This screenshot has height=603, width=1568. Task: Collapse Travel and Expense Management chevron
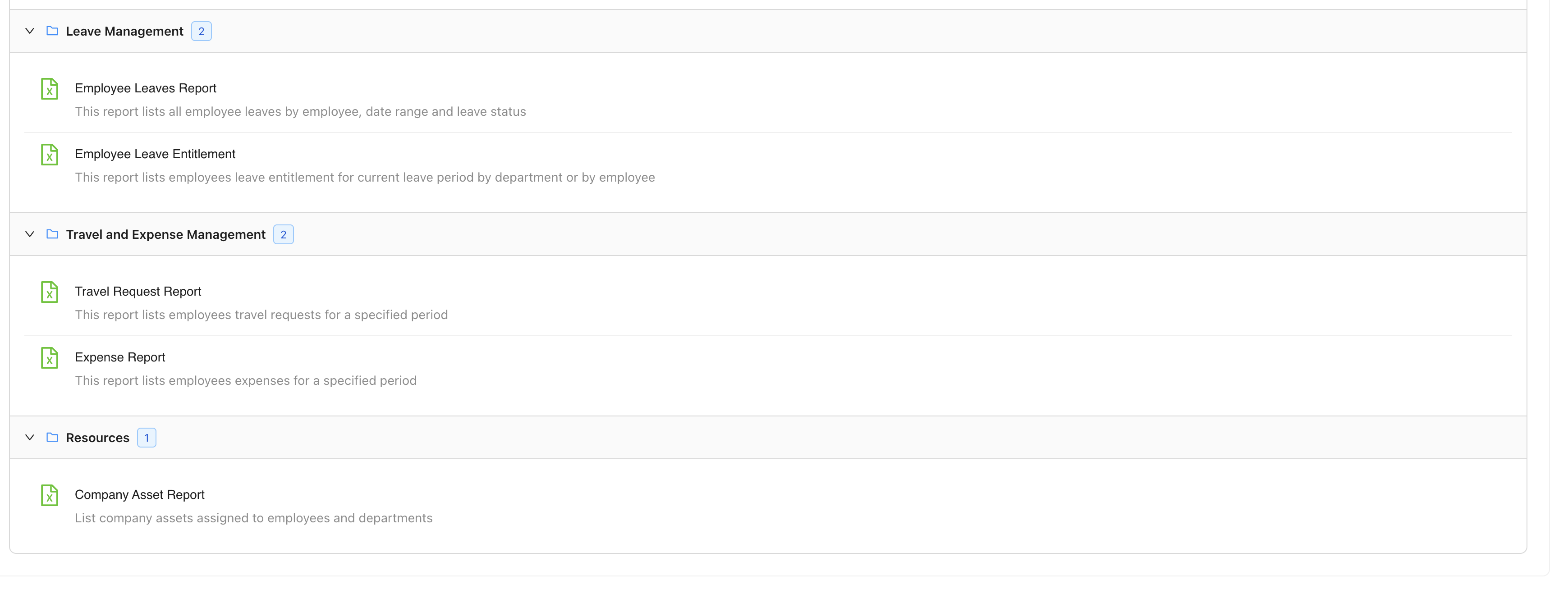pyautogui.click(x=29, y=234)
